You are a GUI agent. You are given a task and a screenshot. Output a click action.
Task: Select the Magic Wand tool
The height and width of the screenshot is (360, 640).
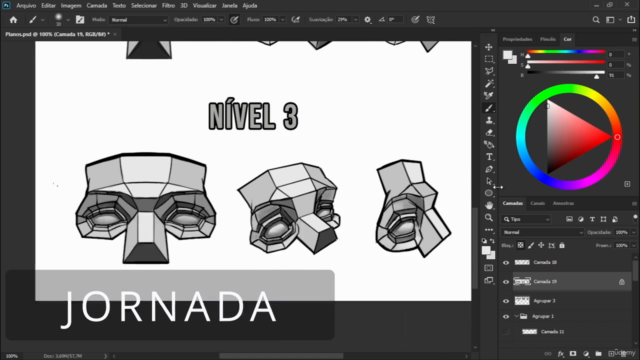[489, 84]
